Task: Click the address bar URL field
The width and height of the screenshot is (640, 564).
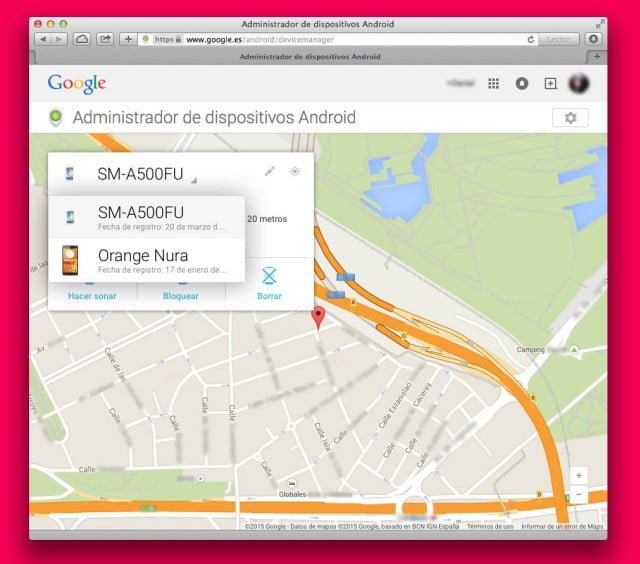Action: coord(339,40)
